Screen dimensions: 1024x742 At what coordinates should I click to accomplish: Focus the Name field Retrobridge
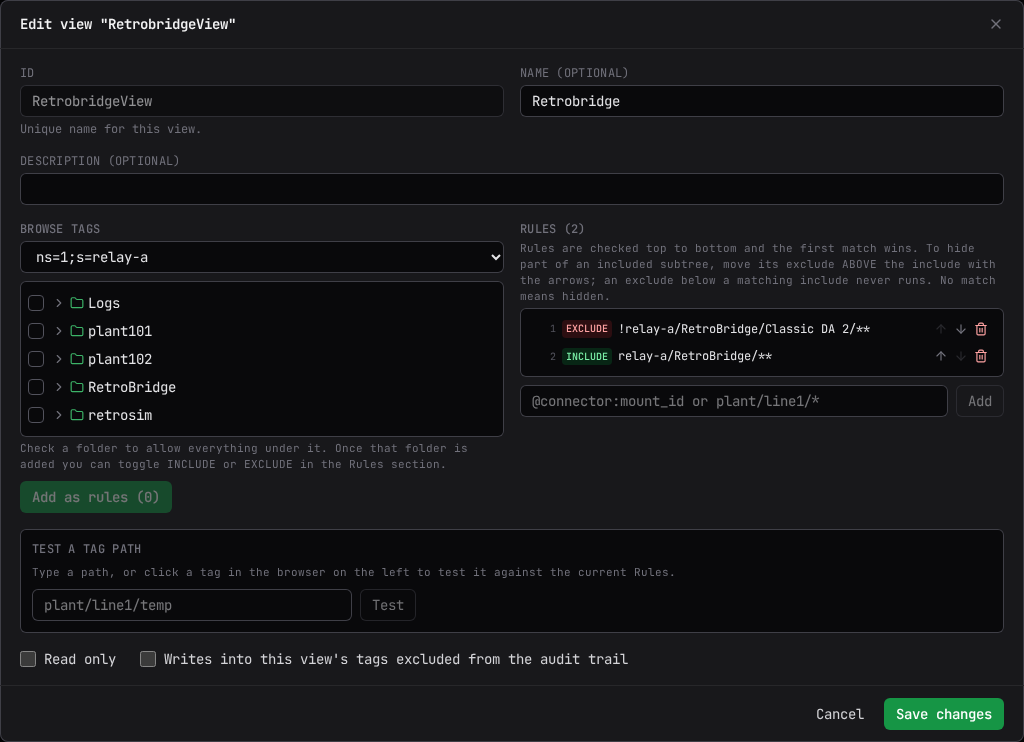pos(761,101)
